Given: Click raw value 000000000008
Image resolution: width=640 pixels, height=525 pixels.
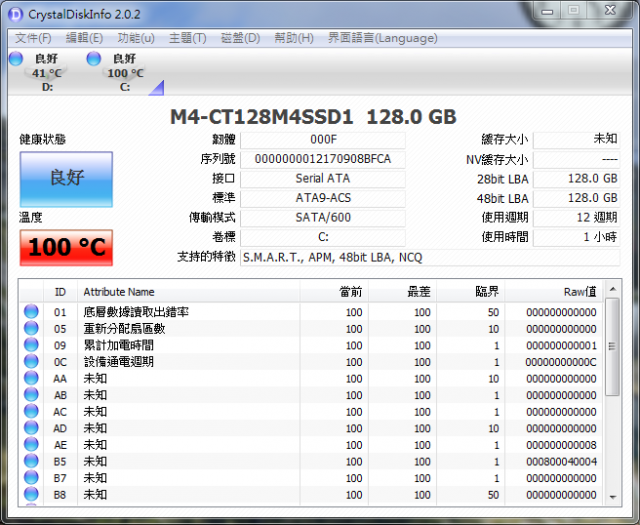Looking at the screenshot, I should (x=561, y=445).
